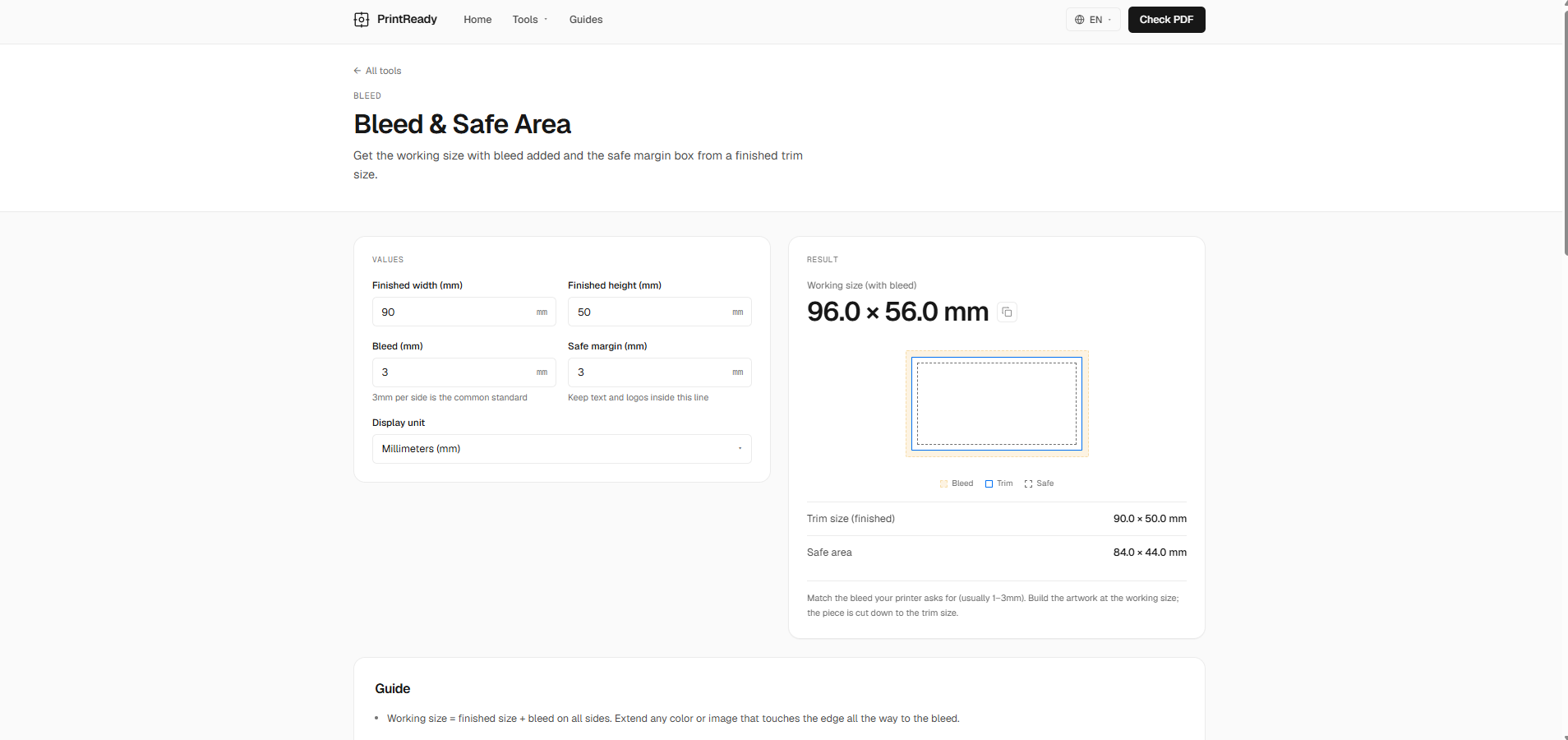Image resolution: width=1568 pixels, height=740 pixels.
Task: Open the Guides menu item
Action: [x=586, y=20]
